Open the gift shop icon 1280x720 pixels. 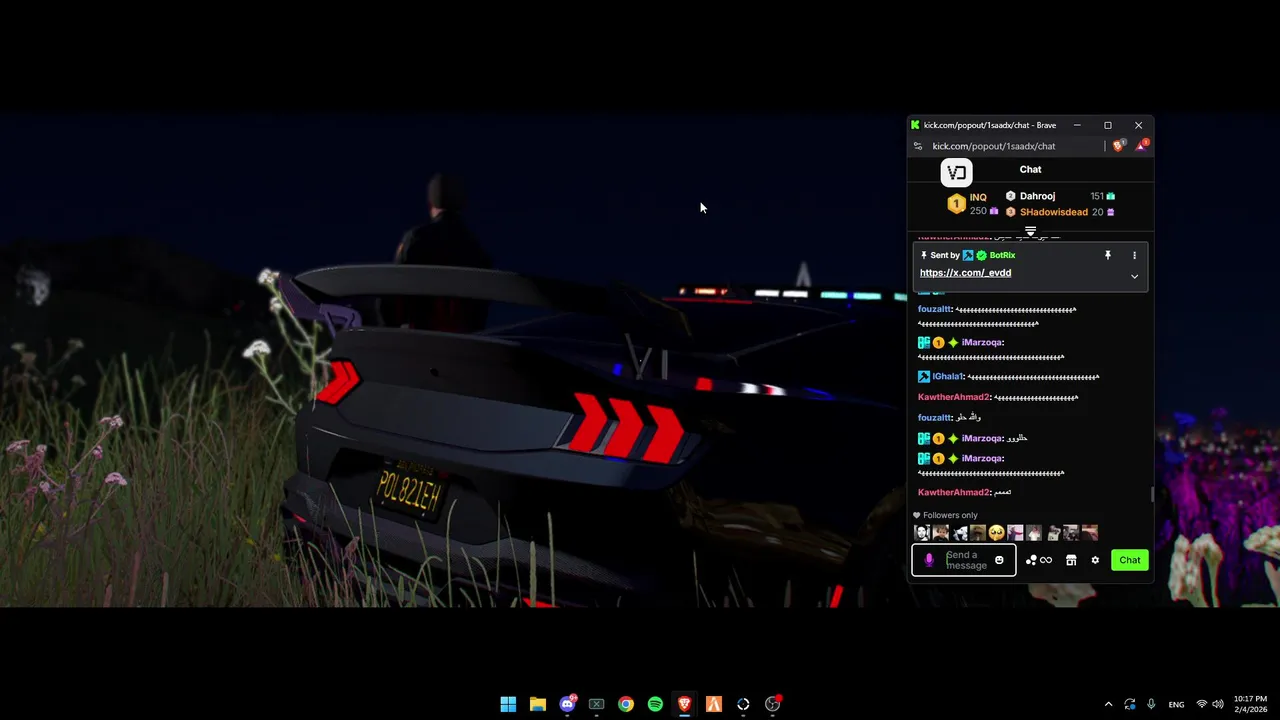[1071, 560]
